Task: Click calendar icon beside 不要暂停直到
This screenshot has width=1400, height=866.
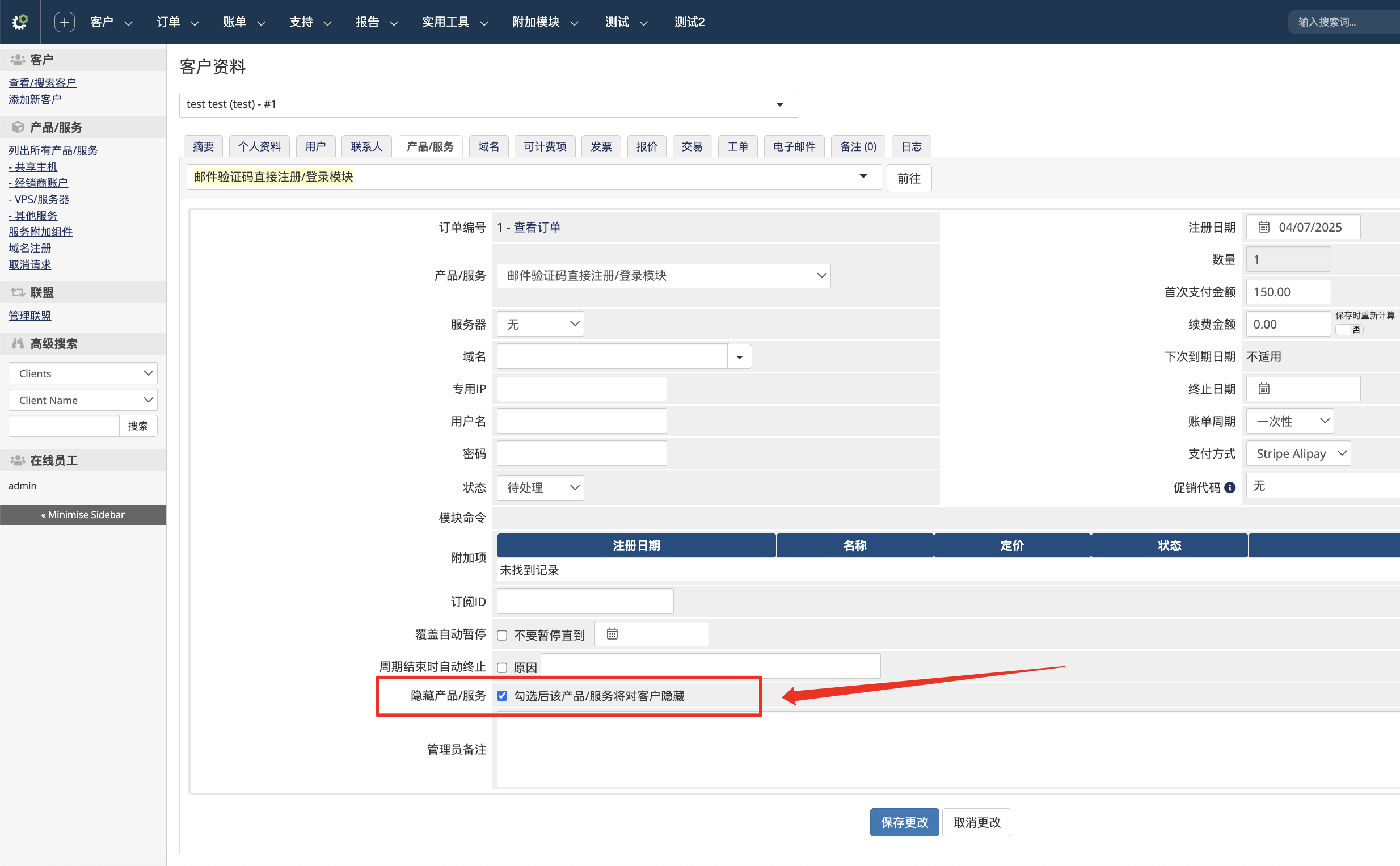Action: [612, 633]
